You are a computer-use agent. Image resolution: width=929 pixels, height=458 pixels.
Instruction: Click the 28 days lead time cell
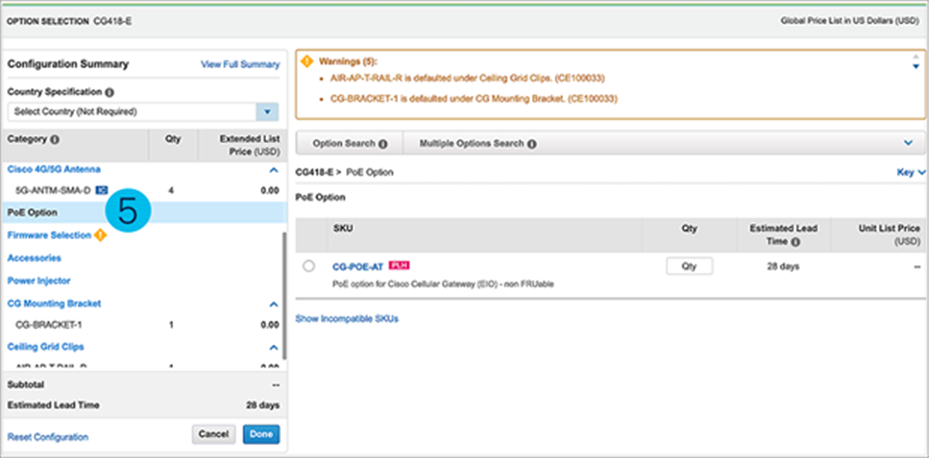[784, 267]
